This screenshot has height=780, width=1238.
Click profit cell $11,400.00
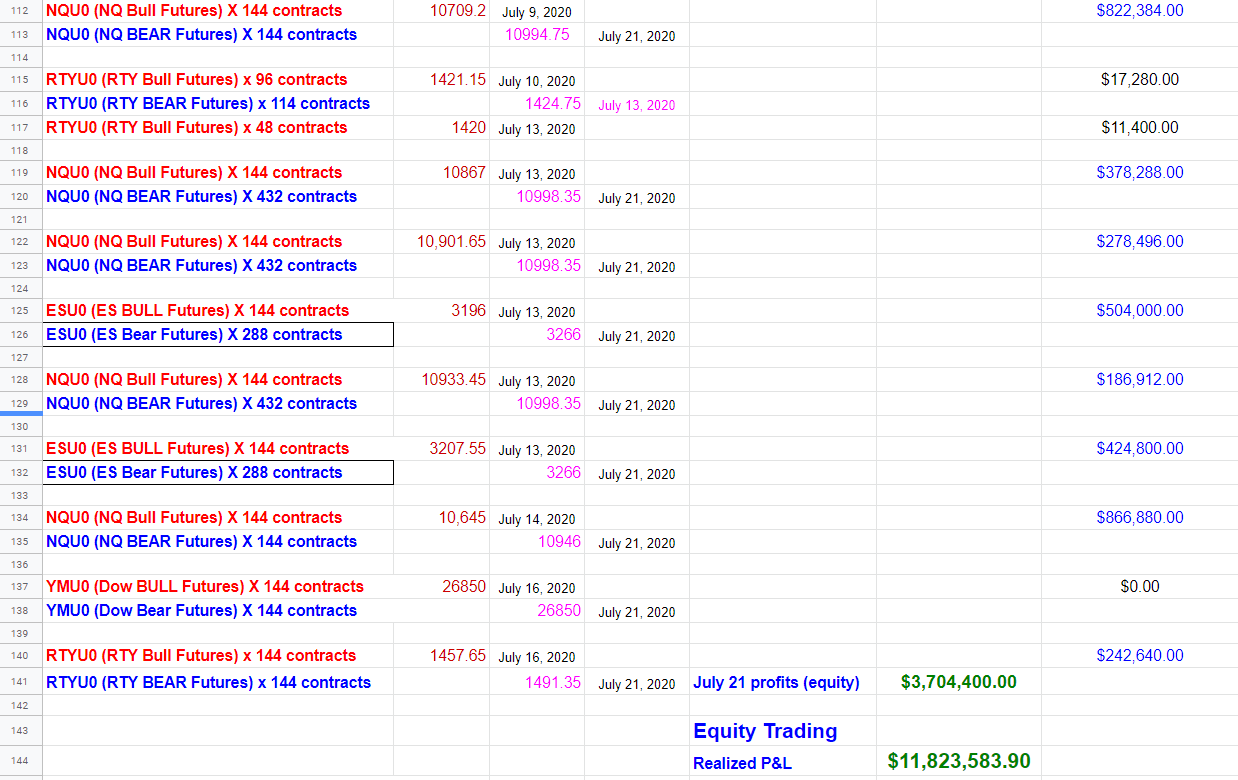1139,128
